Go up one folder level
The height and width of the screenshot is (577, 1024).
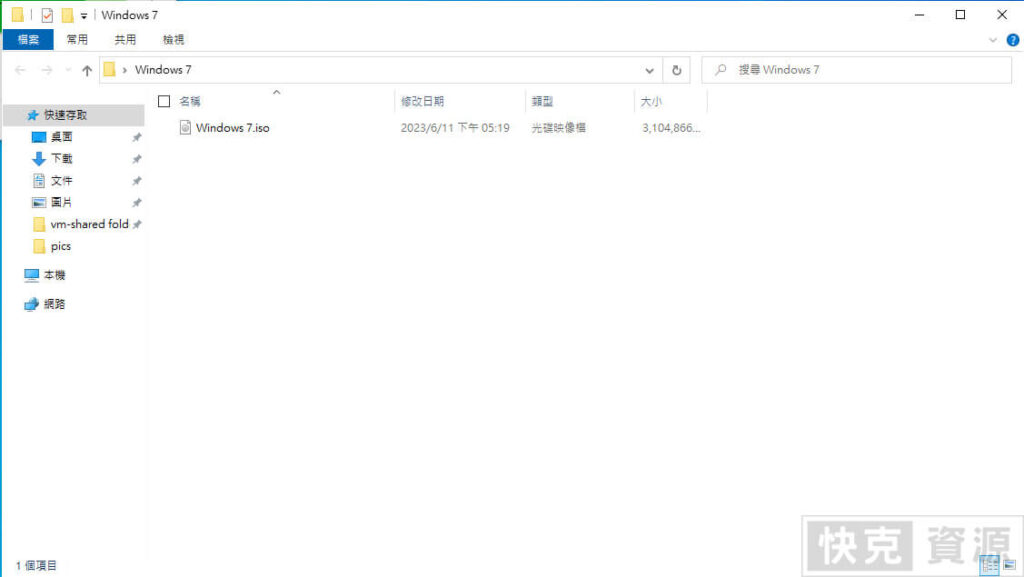[x=87, y=70]
